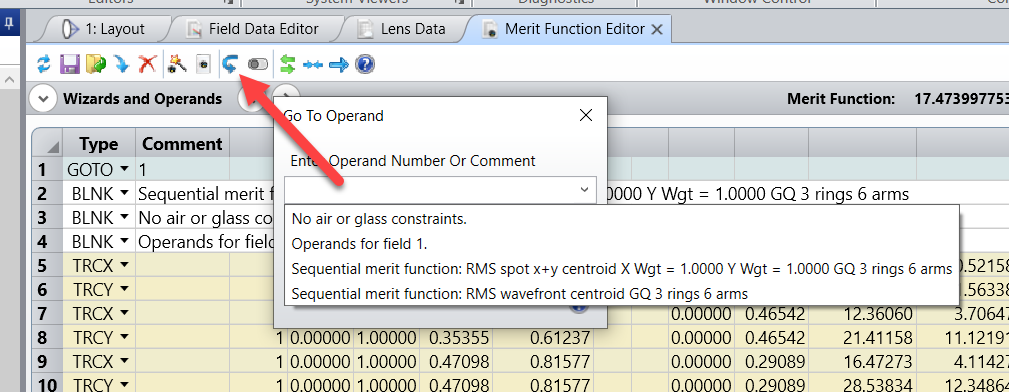Image resolution: width=1009 pixels, height=392 pixels.
Task: Collapse the operand comment dropdown arrow
Action: coord(584,190)
